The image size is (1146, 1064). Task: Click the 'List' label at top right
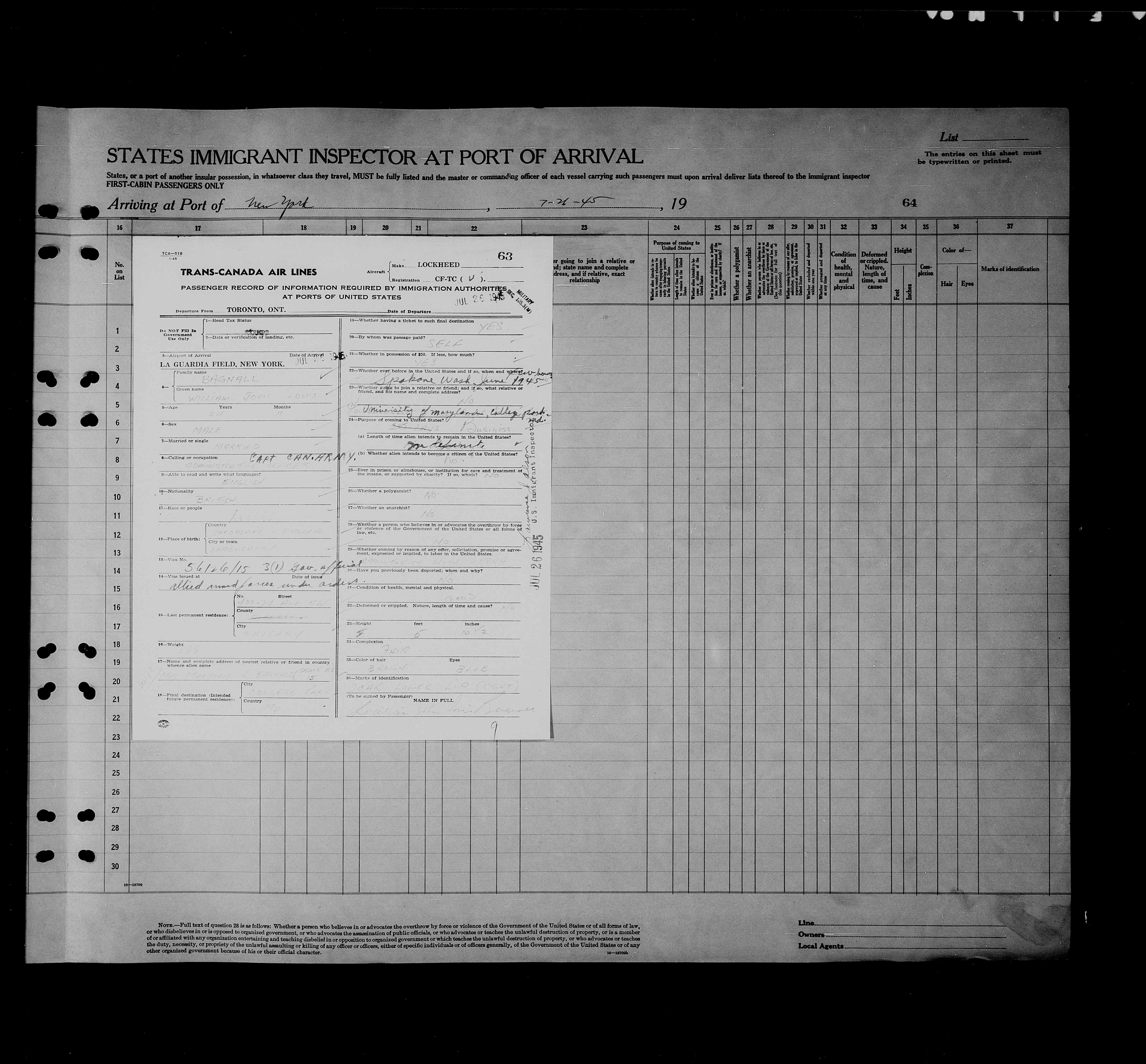point(948,138)
